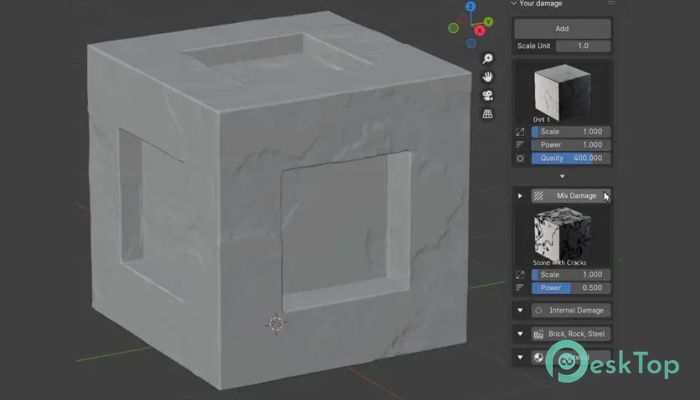This screenshot has width=700, height=400.
Task: Click the zoom magnifier viewport icon
Action: tap(488, 58)
